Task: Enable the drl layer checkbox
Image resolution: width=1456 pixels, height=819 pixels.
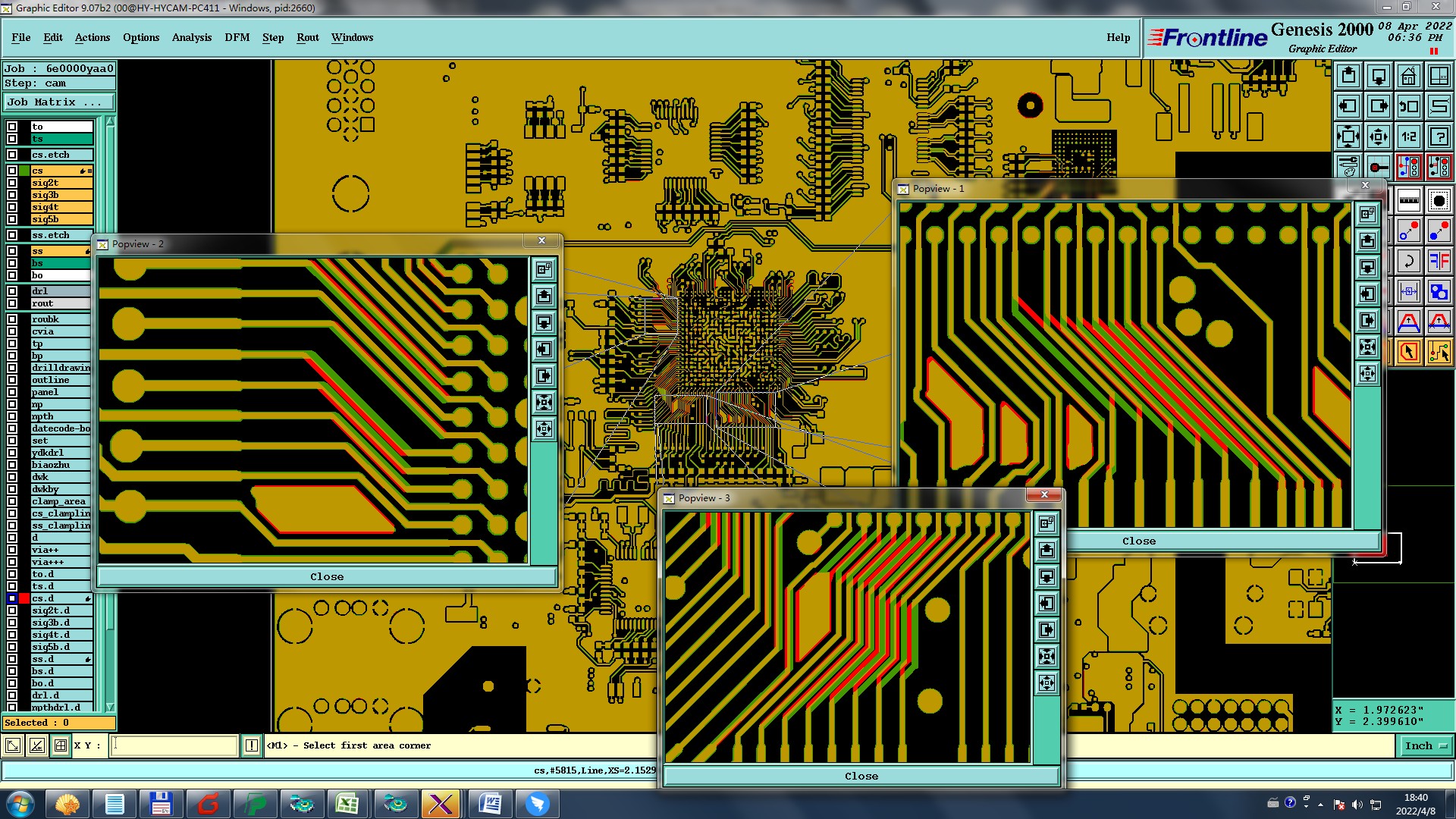Action: pyautogui.click(x=12, y=291)
